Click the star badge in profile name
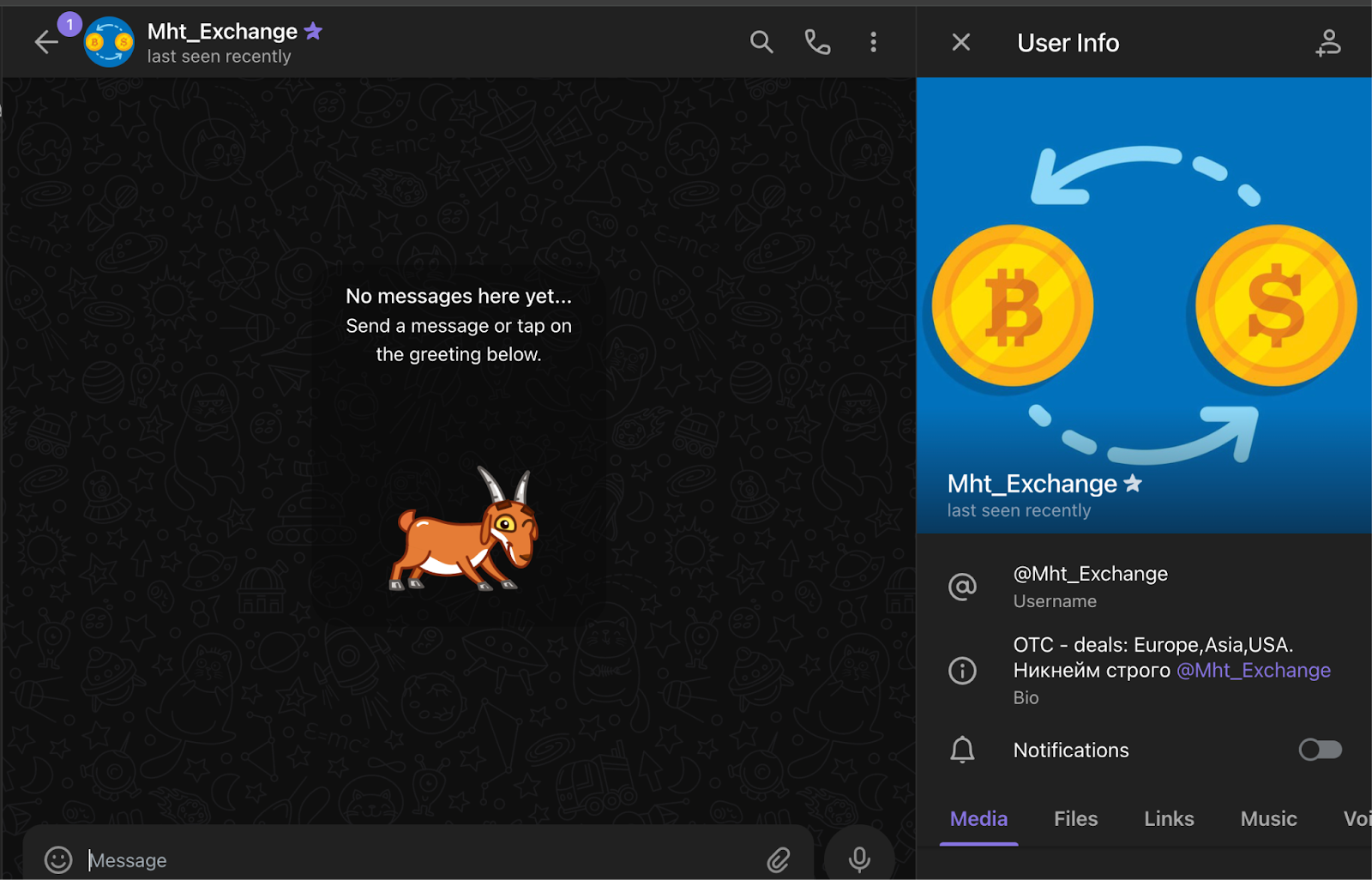The height and width of the screenshot is (880, 1372). coord(1133,484)
